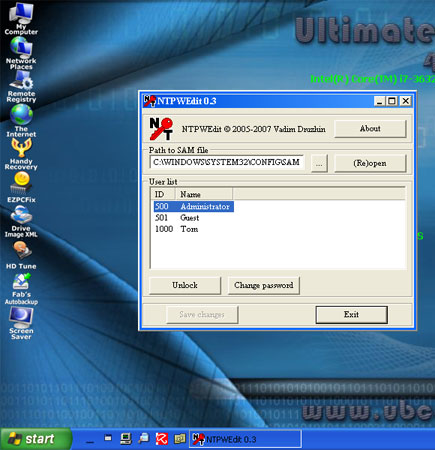Click the Unlock button

[185, 285]
